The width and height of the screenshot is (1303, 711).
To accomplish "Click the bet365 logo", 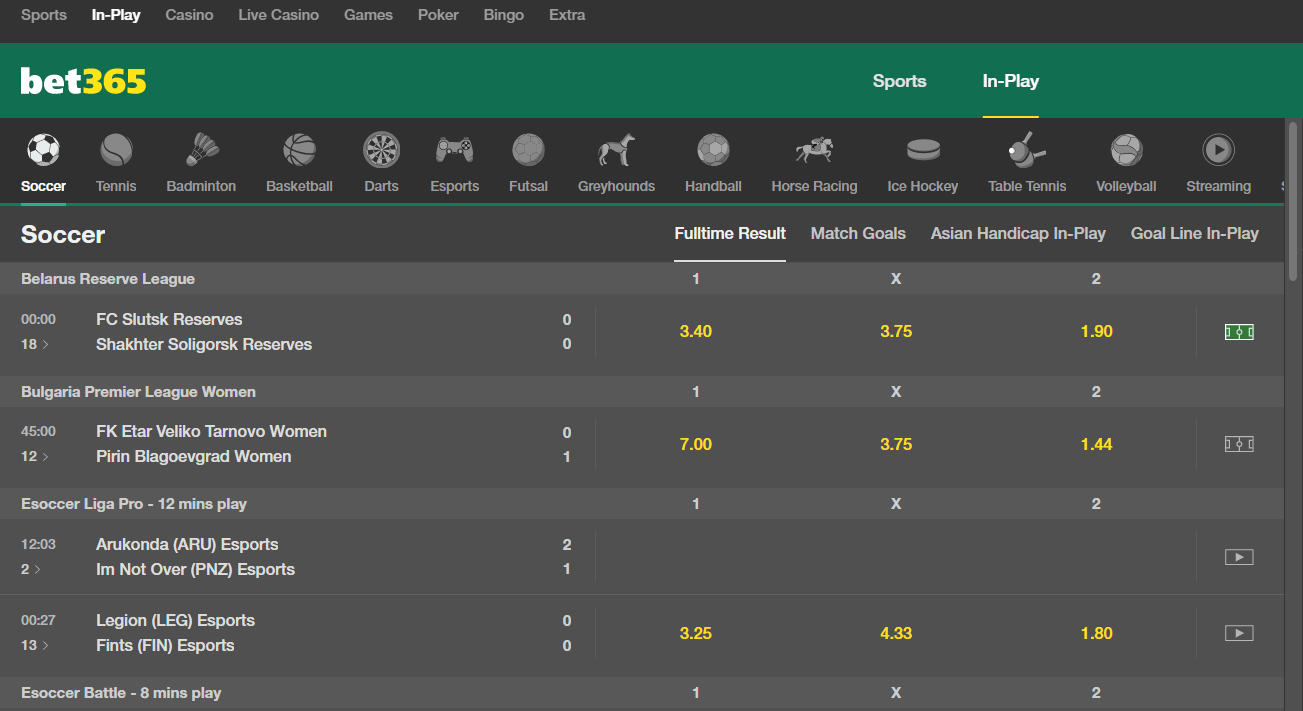I will click(x=84, y=81).
